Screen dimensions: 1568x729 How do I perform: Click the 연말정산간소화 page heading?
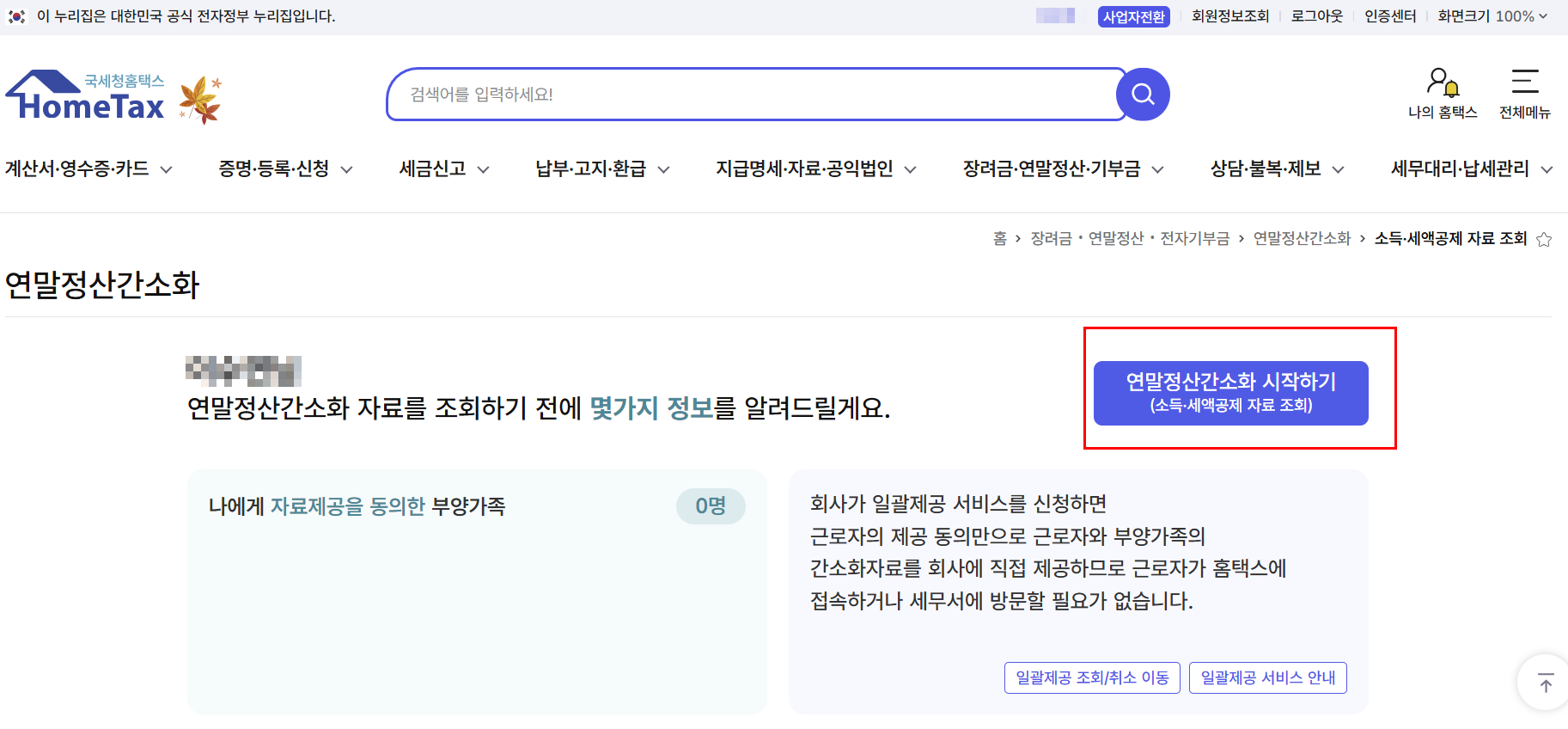pyautogui.click(x=102, y=285)
